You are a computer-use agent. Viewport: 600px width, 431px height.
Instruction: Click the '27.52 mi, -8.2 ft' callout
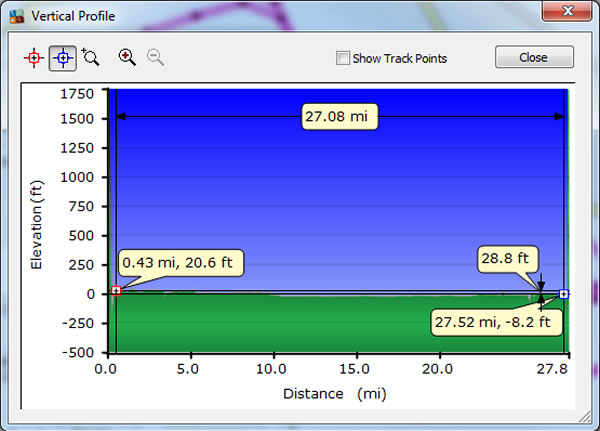[496, 323]
